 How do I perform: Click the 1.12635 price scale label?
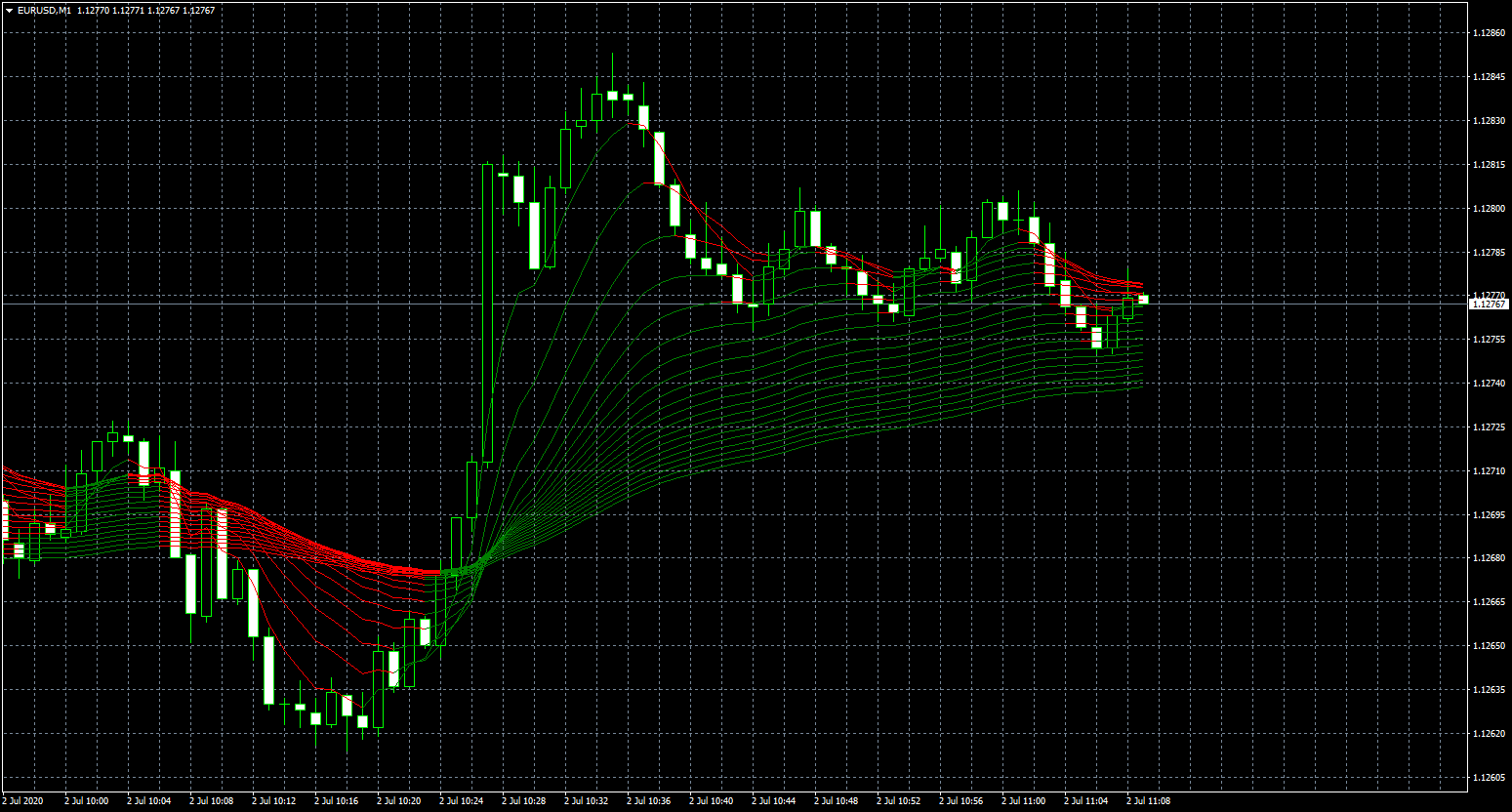[1488, 690]
